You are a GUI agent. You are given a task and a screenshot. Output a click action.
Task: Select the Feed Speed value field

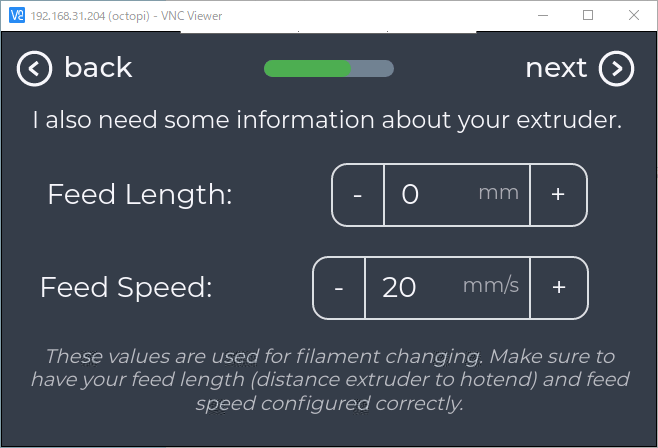pos(447,288)
